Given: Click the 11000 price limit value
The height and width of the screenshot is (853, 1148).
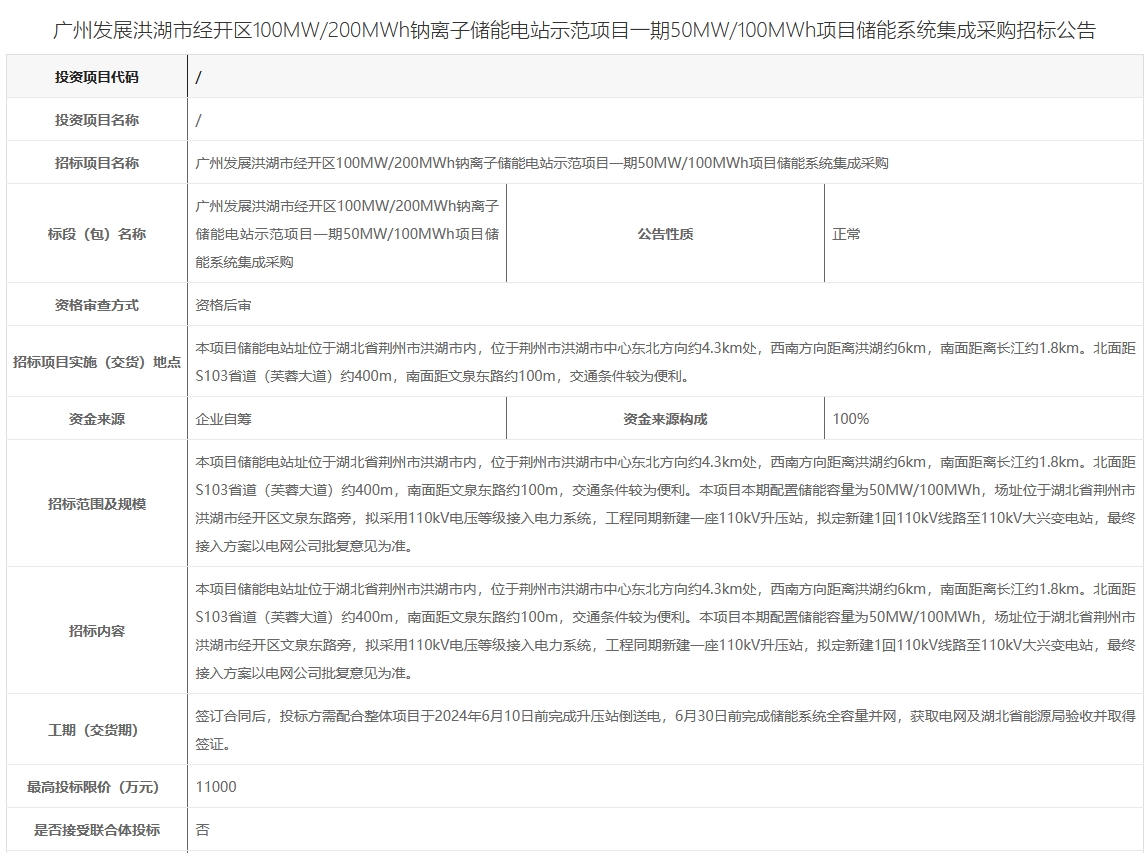Looking at the screenshot, I should point(216,786).
